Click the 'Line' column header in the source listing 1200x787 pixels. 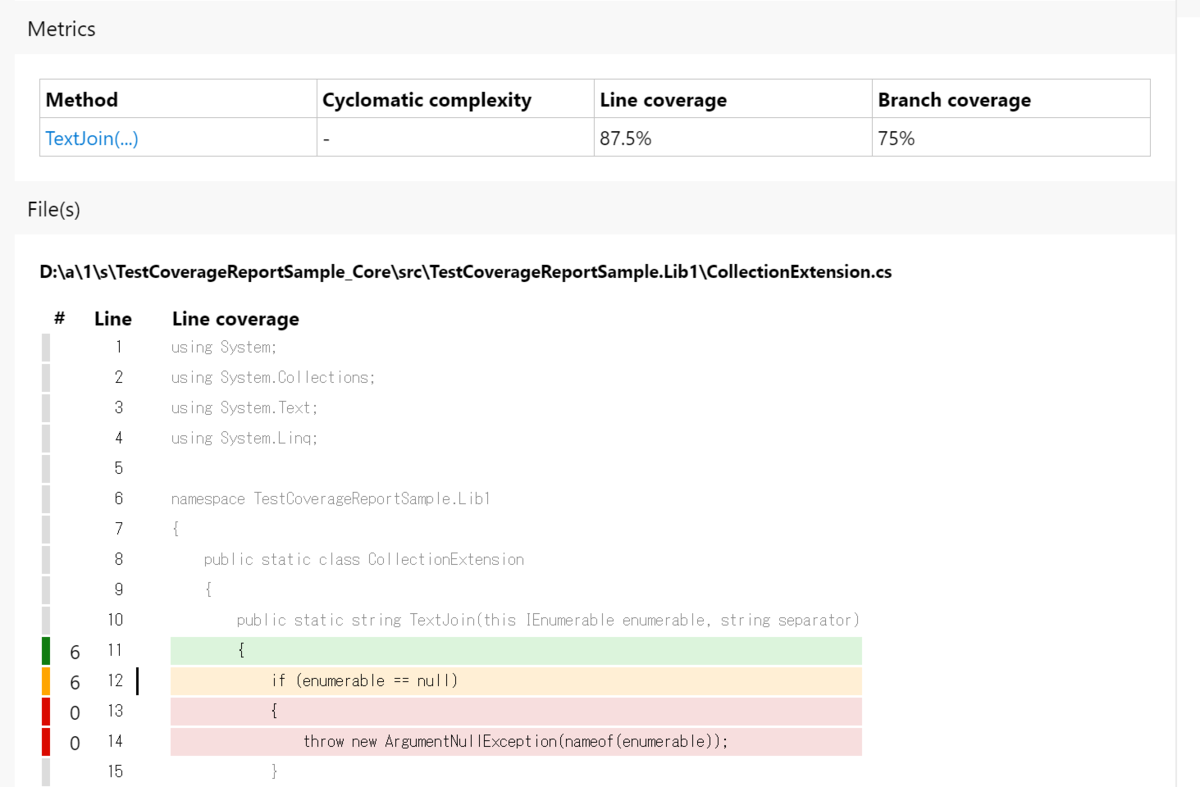113,319
